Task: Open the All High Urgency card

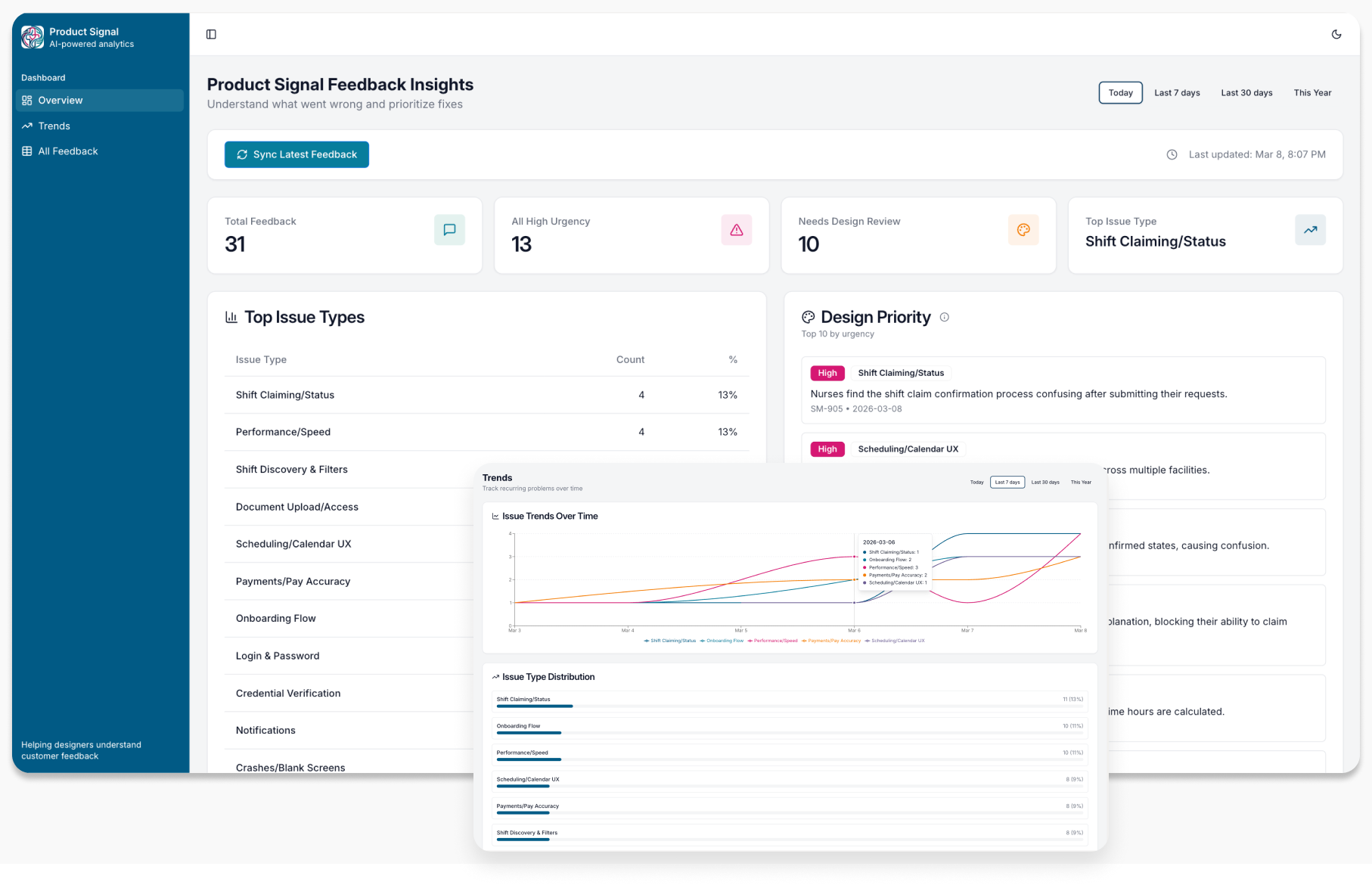Action: click(x=632, y=235)
